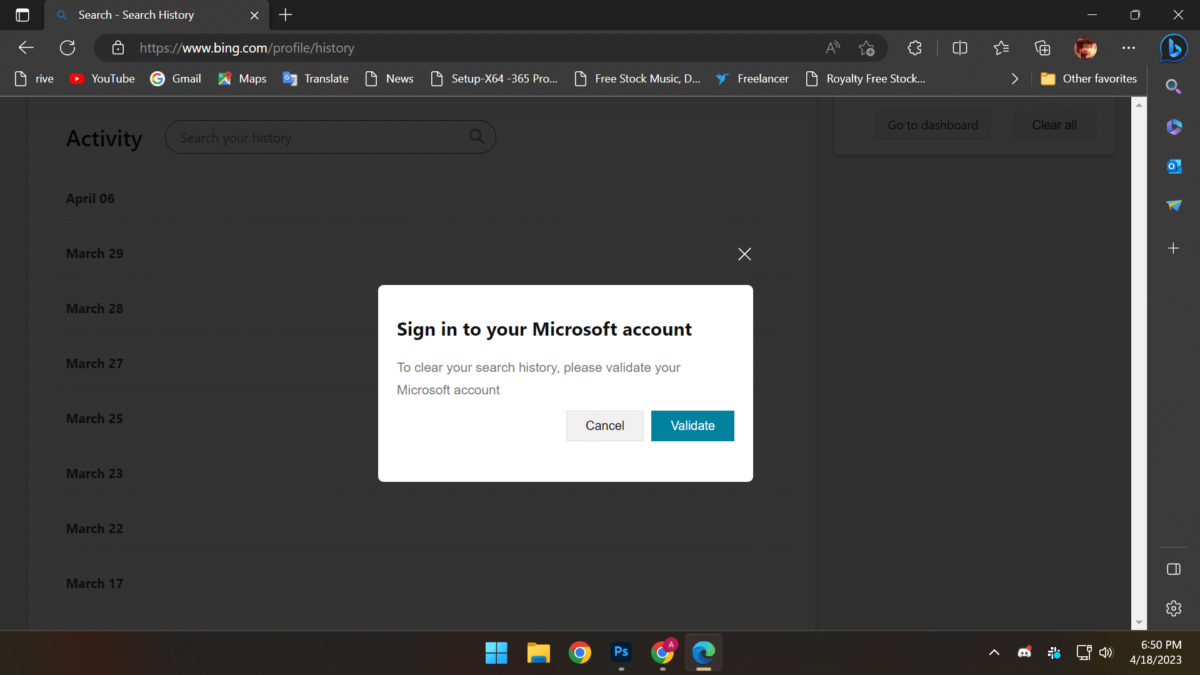
Task: Click the March 25 date heading
Action: [x=94, y=418]
